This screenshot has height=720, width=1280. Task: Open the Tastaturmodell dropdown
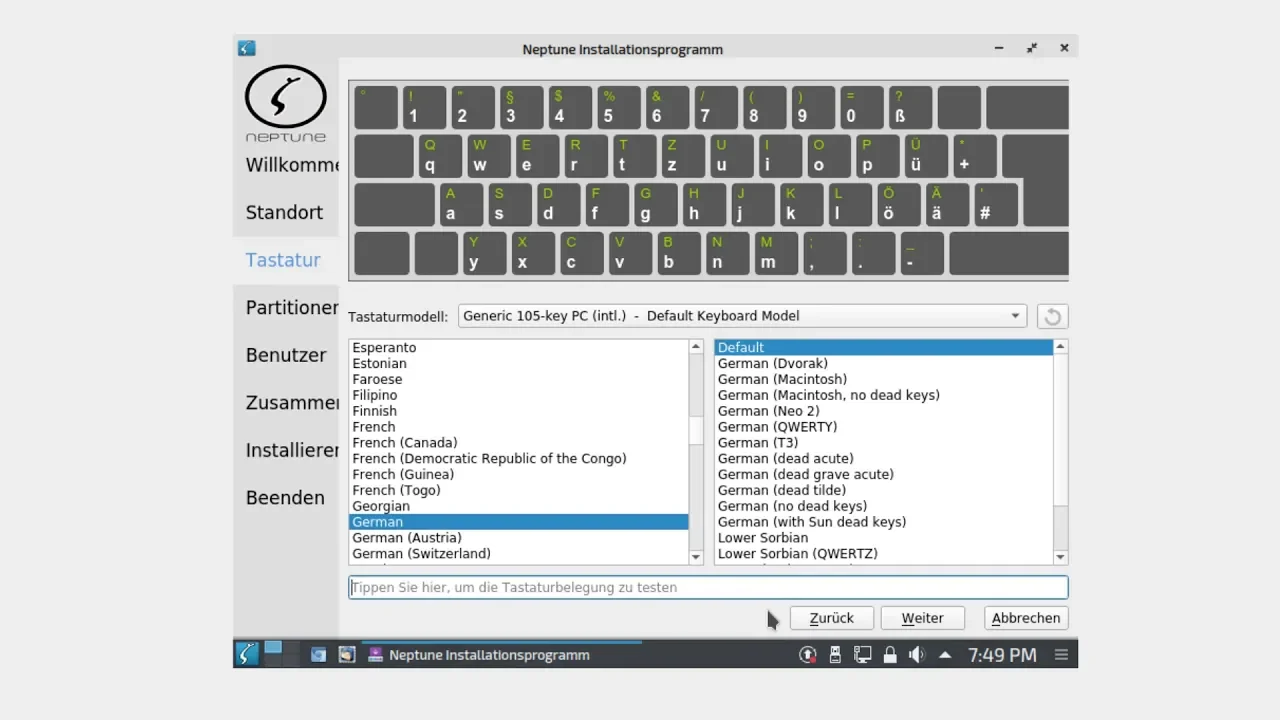pyautogui.click(x=742, y=316)
